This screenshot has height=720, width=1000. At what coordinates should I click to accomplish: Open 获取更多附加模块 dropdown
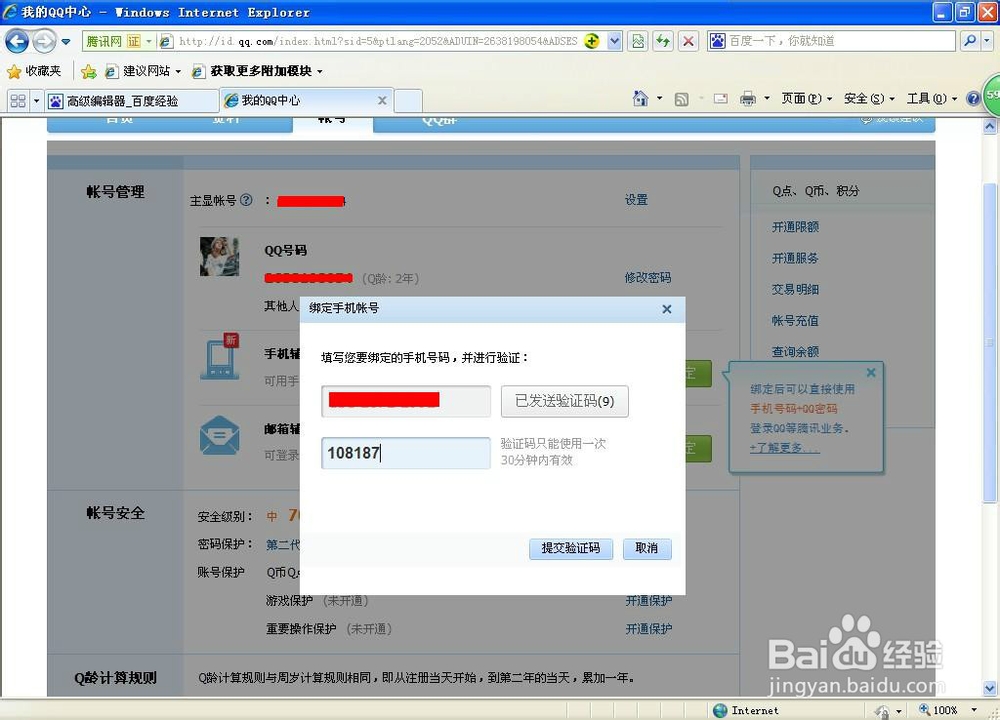tap(258, 71)
